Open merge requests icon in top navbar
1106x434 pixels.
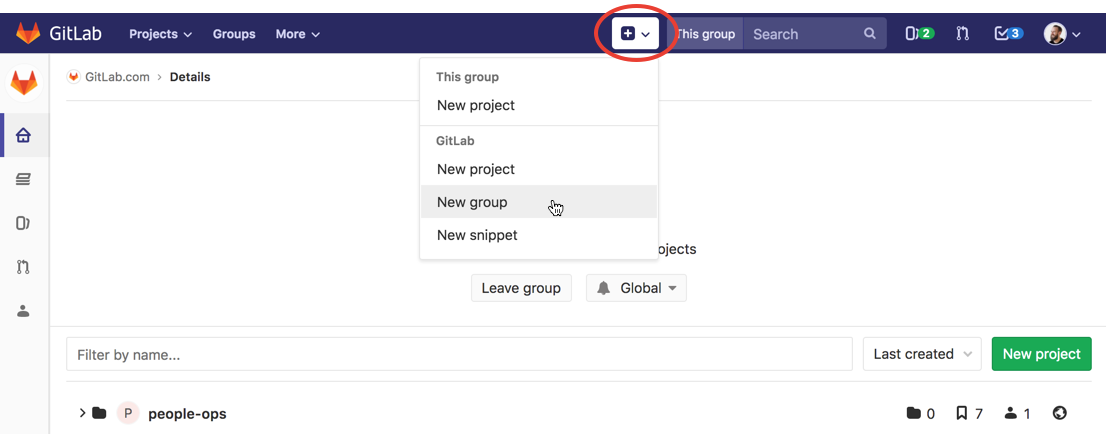click(962, 33)
